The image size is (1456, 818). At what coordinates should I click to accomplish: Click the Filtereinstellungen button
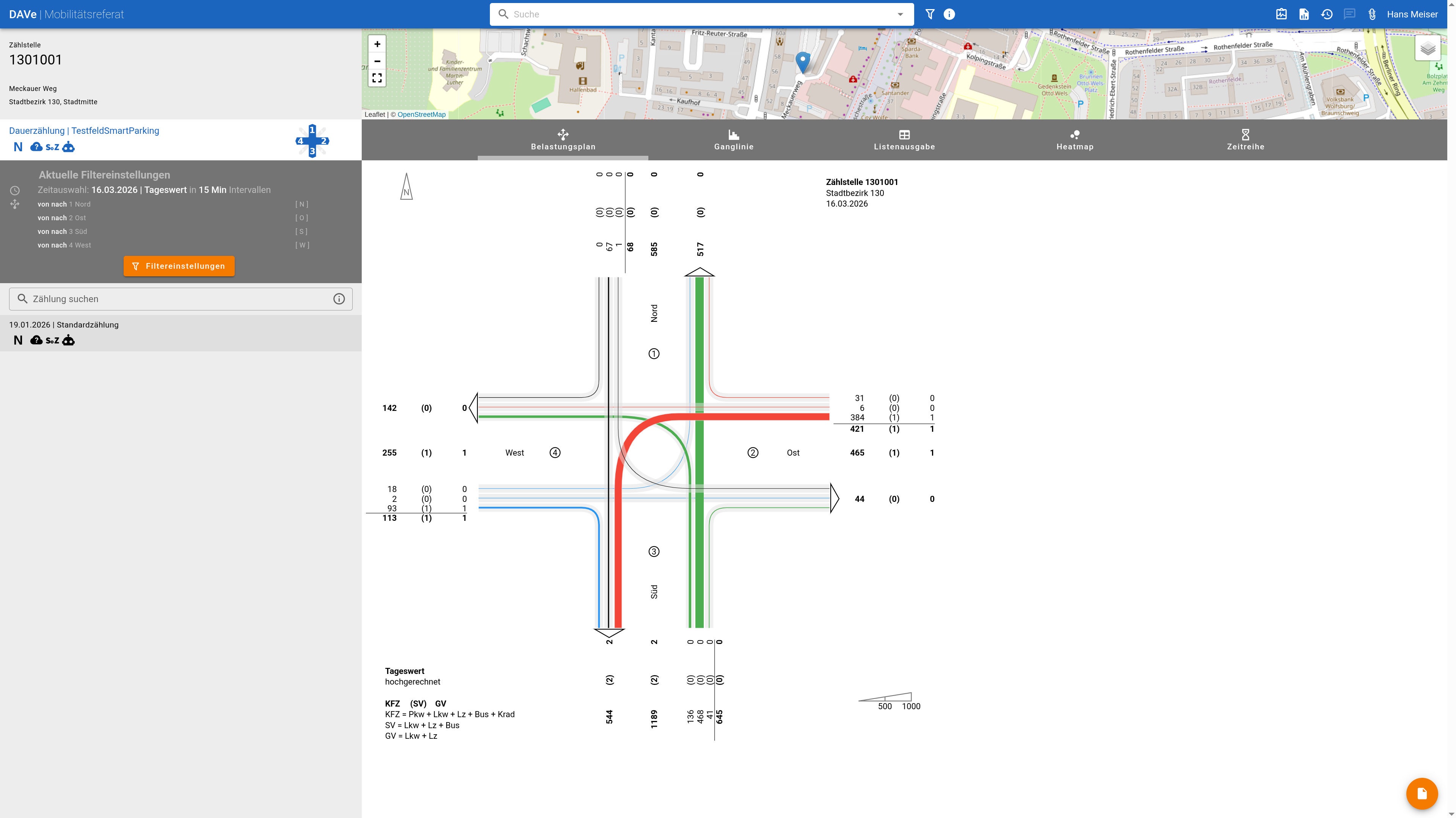pyautogui.click(x=179, y=266)
